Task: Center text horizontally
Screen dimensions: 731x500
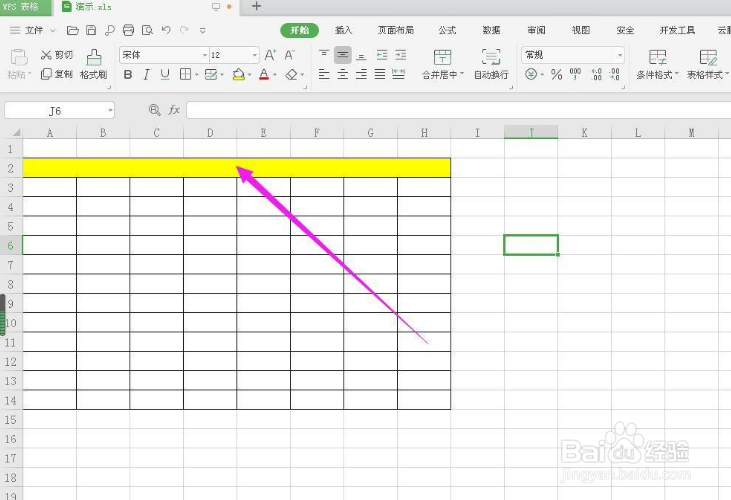Action: (x=343, y=74)
